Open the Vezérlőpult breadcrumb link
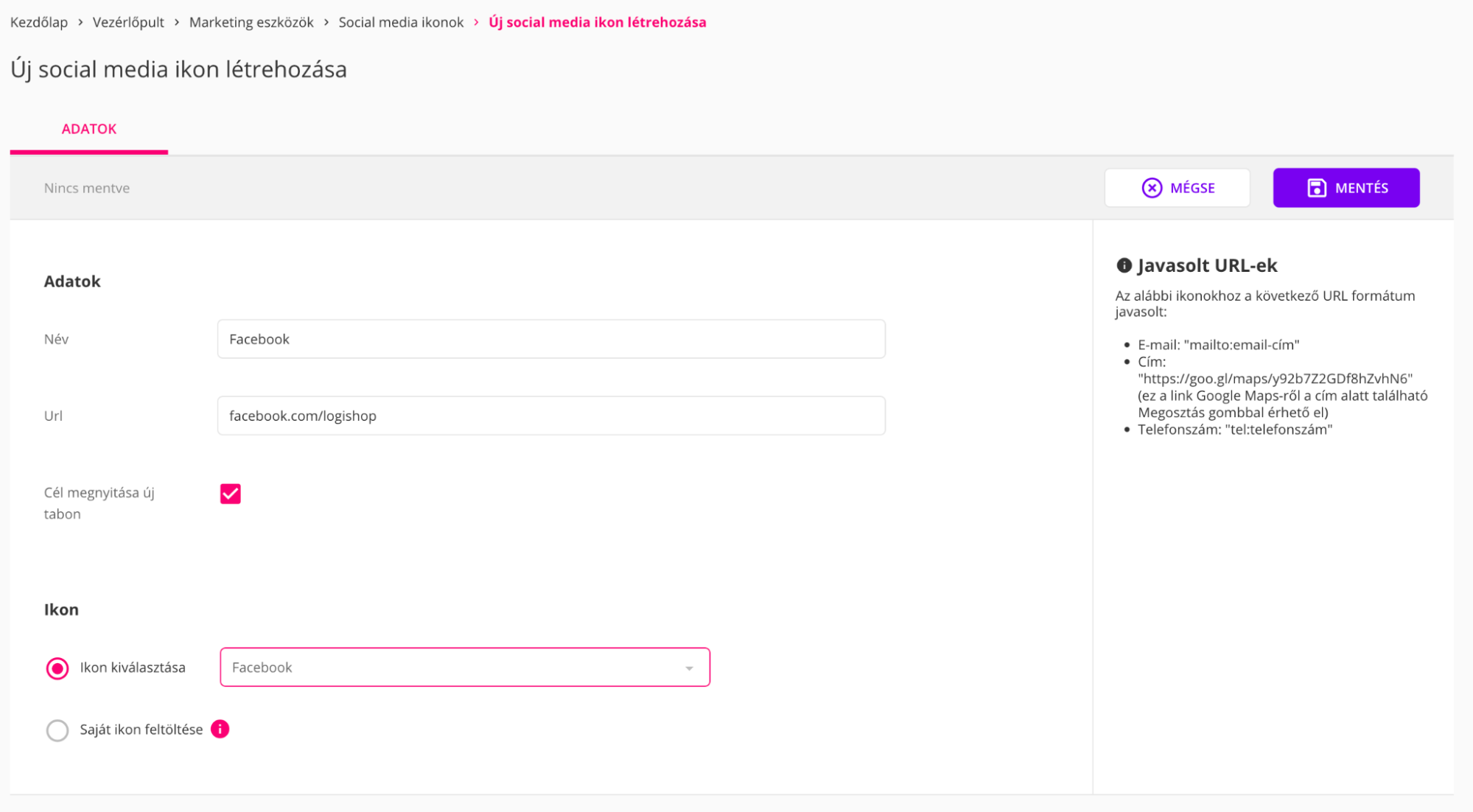 click(128, 23)
